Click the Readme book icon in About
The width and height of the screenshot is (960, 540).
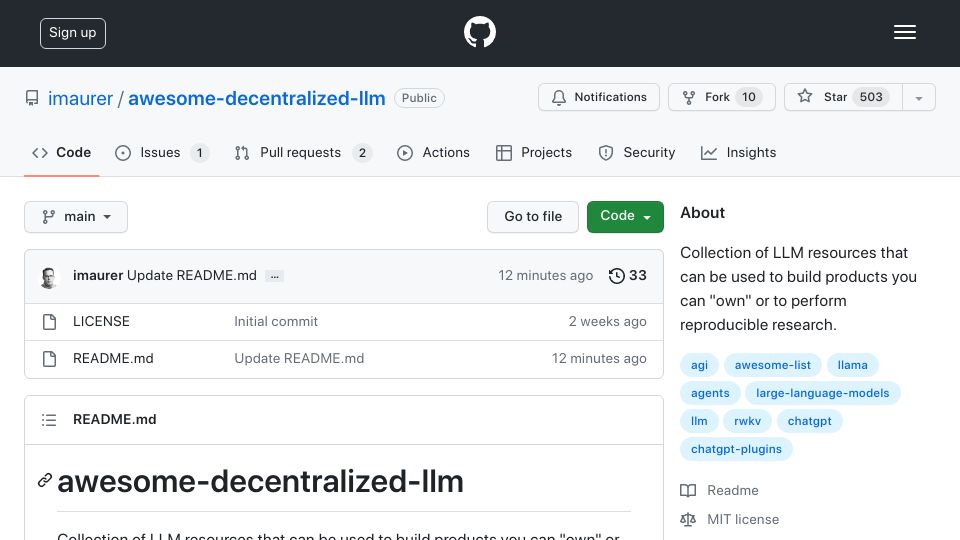pyautogui.click(x=688, y=490)
